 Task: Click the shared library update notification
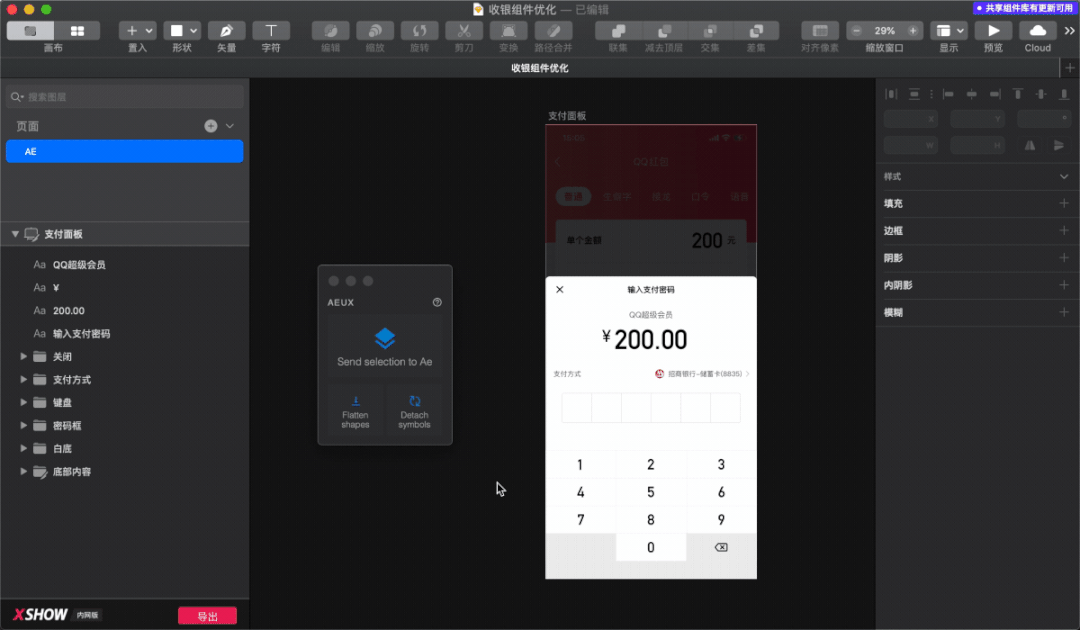pos(1024,8)
